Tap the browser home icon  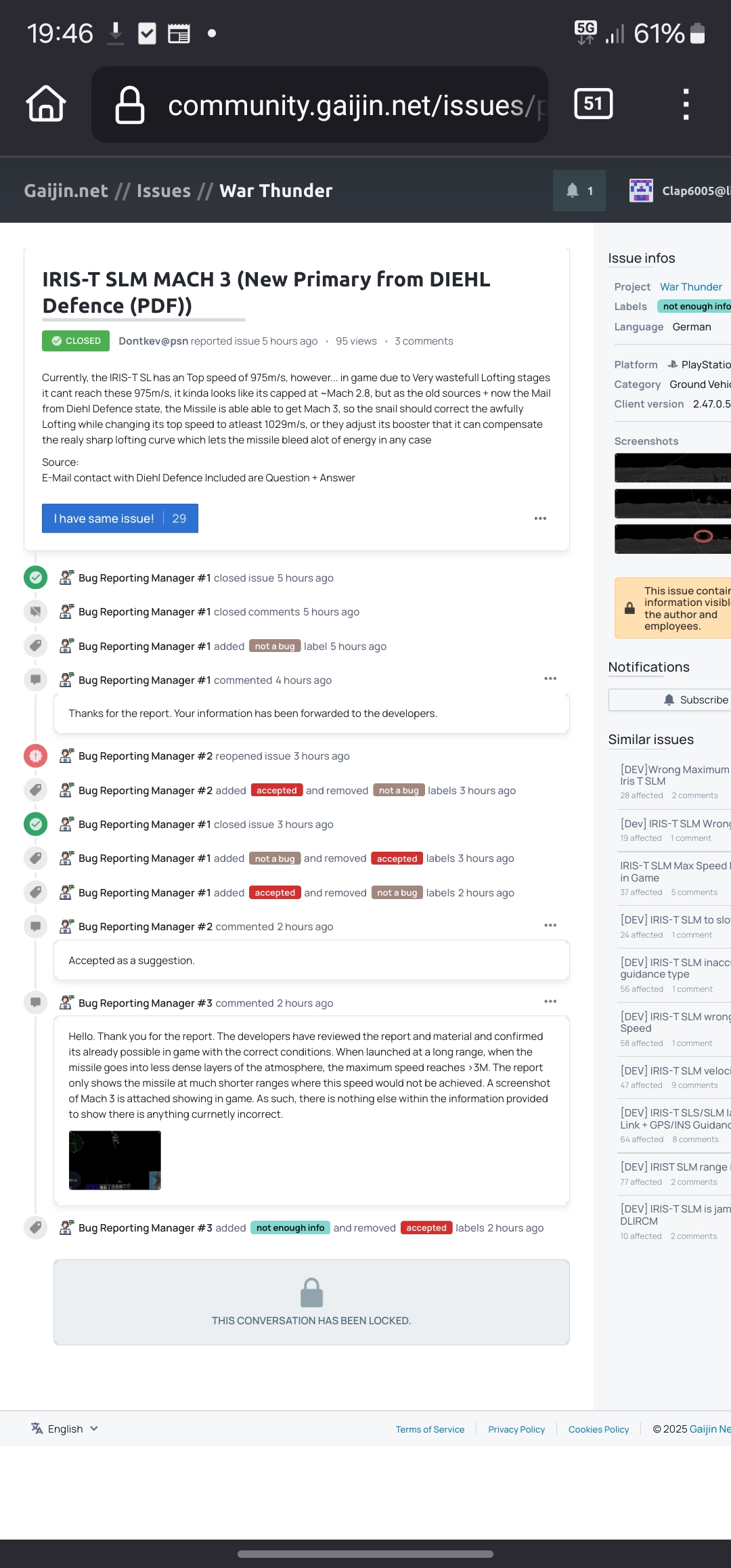click(x=46, y=104)
